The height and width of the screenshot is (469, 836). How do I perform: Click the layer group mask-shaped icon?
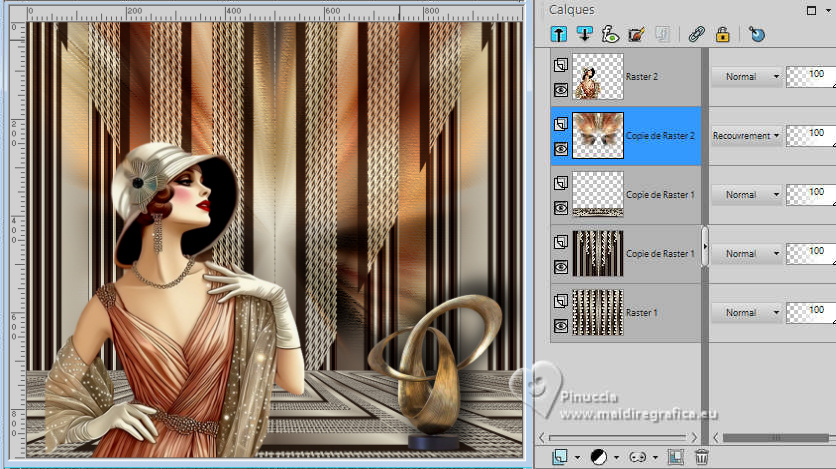point(638,457)
